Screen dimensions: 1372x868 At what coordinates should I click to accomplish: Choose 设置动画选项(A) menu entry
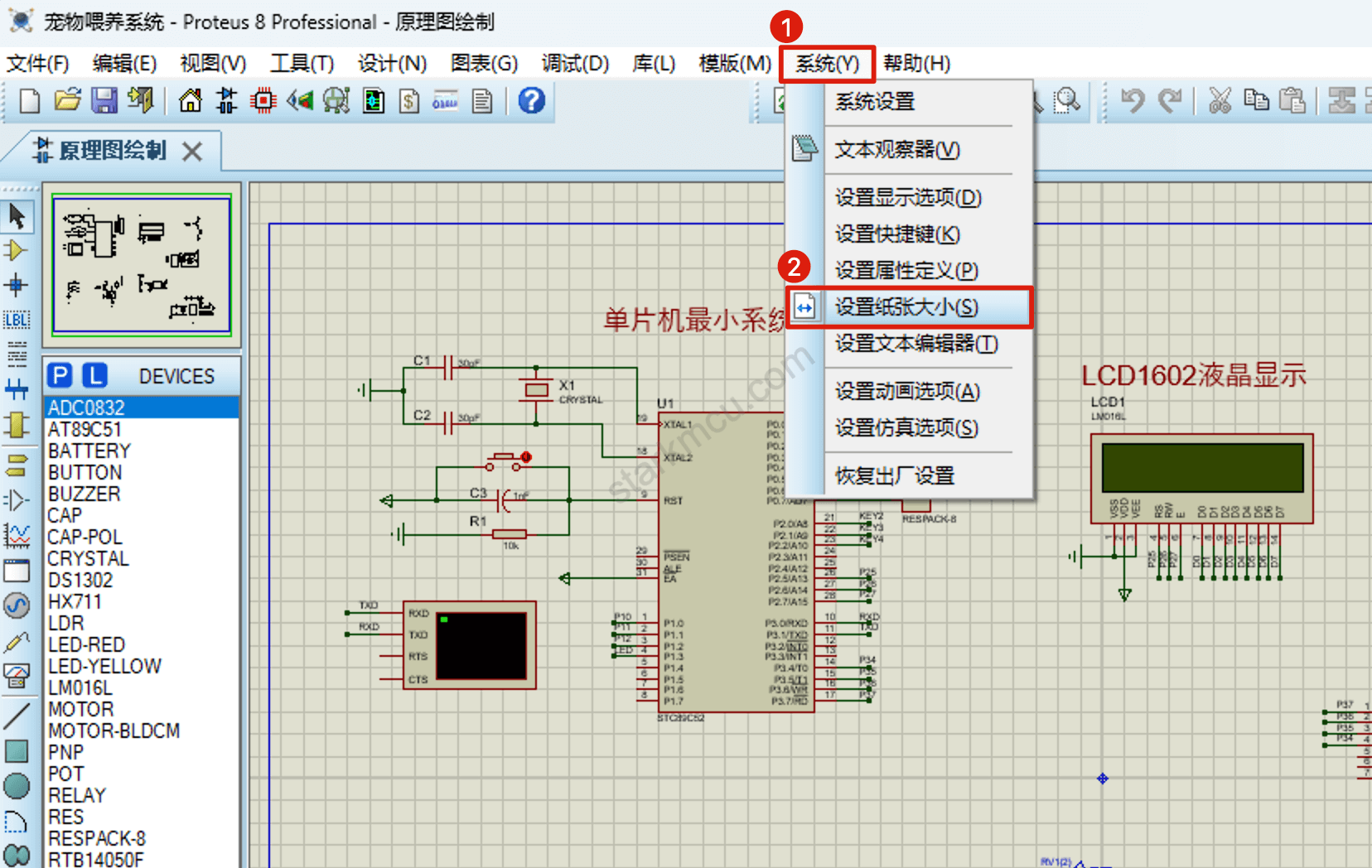[907, 392]
